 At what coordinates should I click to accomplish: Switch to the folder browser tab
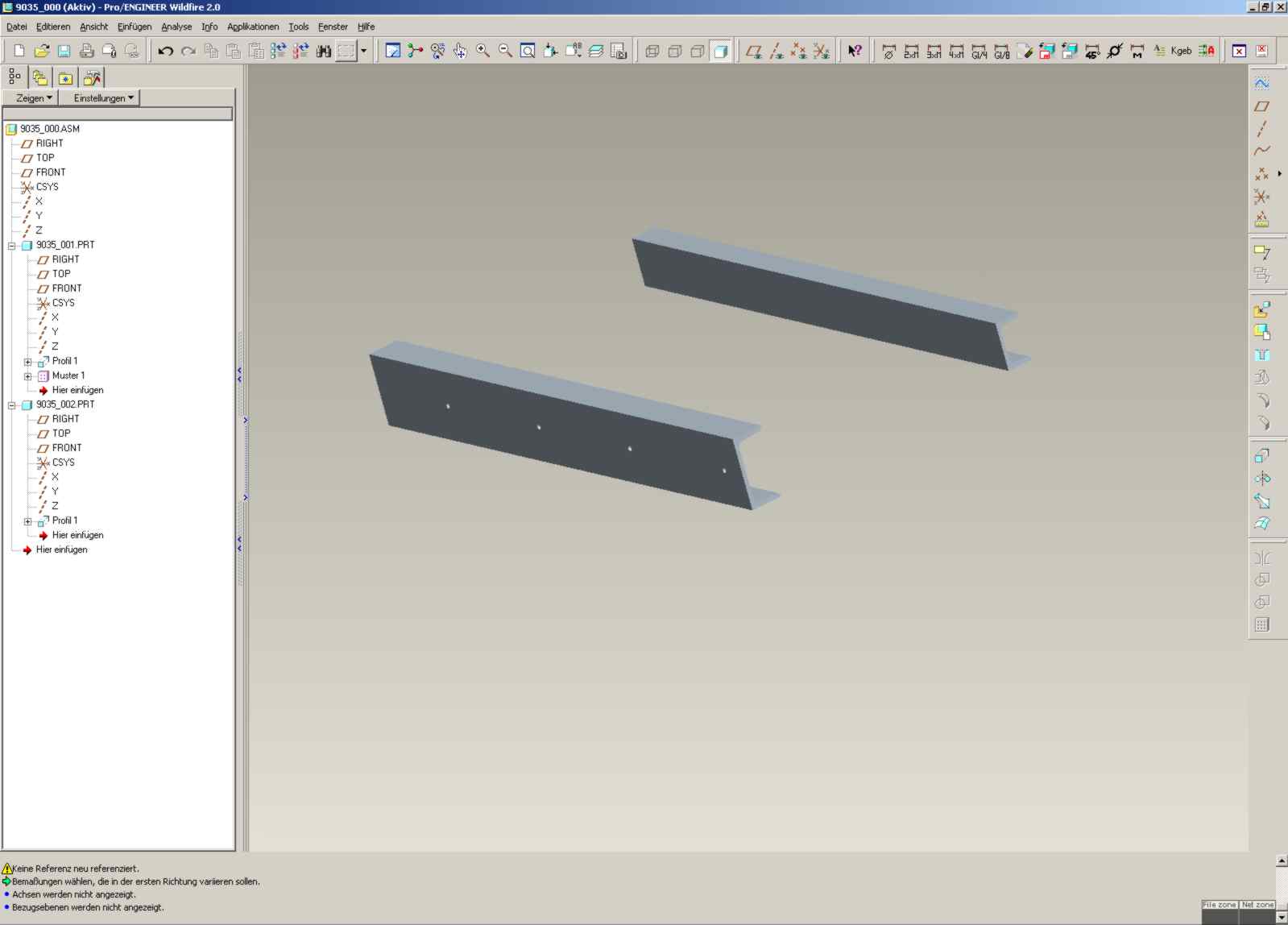(x=40, y=78)
